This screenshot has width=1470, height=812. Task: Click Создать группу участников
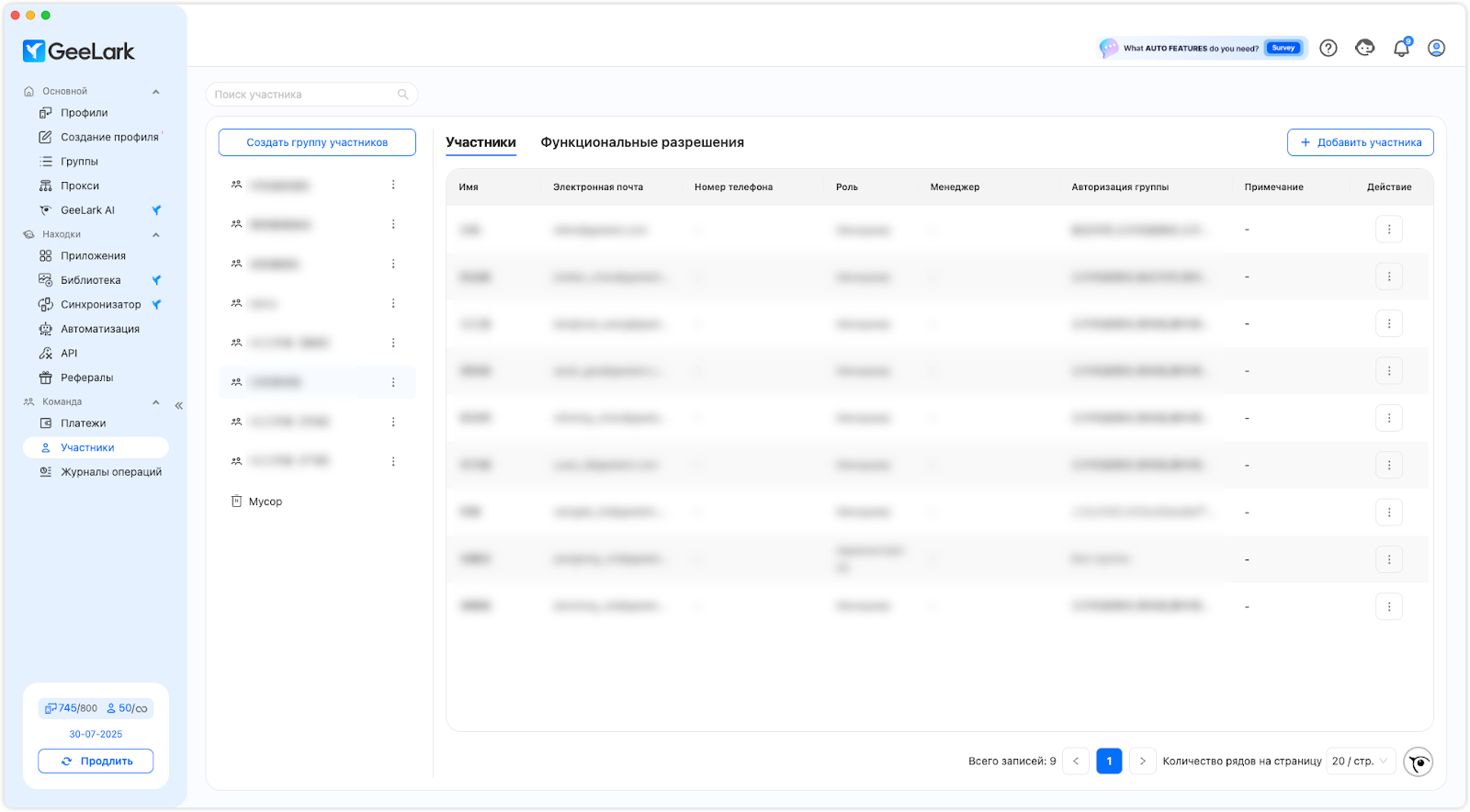(x=317, y=142)
